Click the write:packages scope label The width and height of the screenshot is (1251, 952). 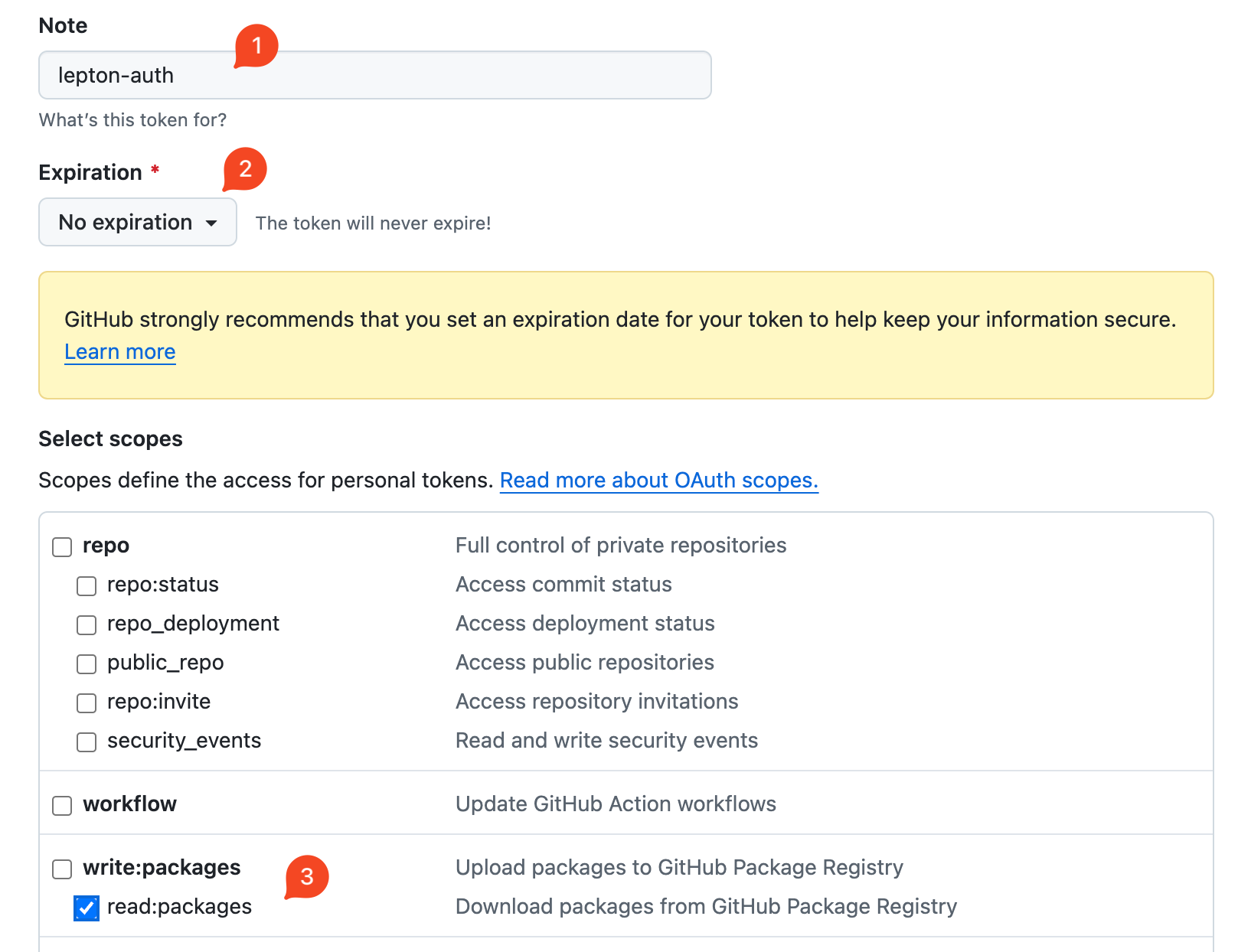click(162, 867)
